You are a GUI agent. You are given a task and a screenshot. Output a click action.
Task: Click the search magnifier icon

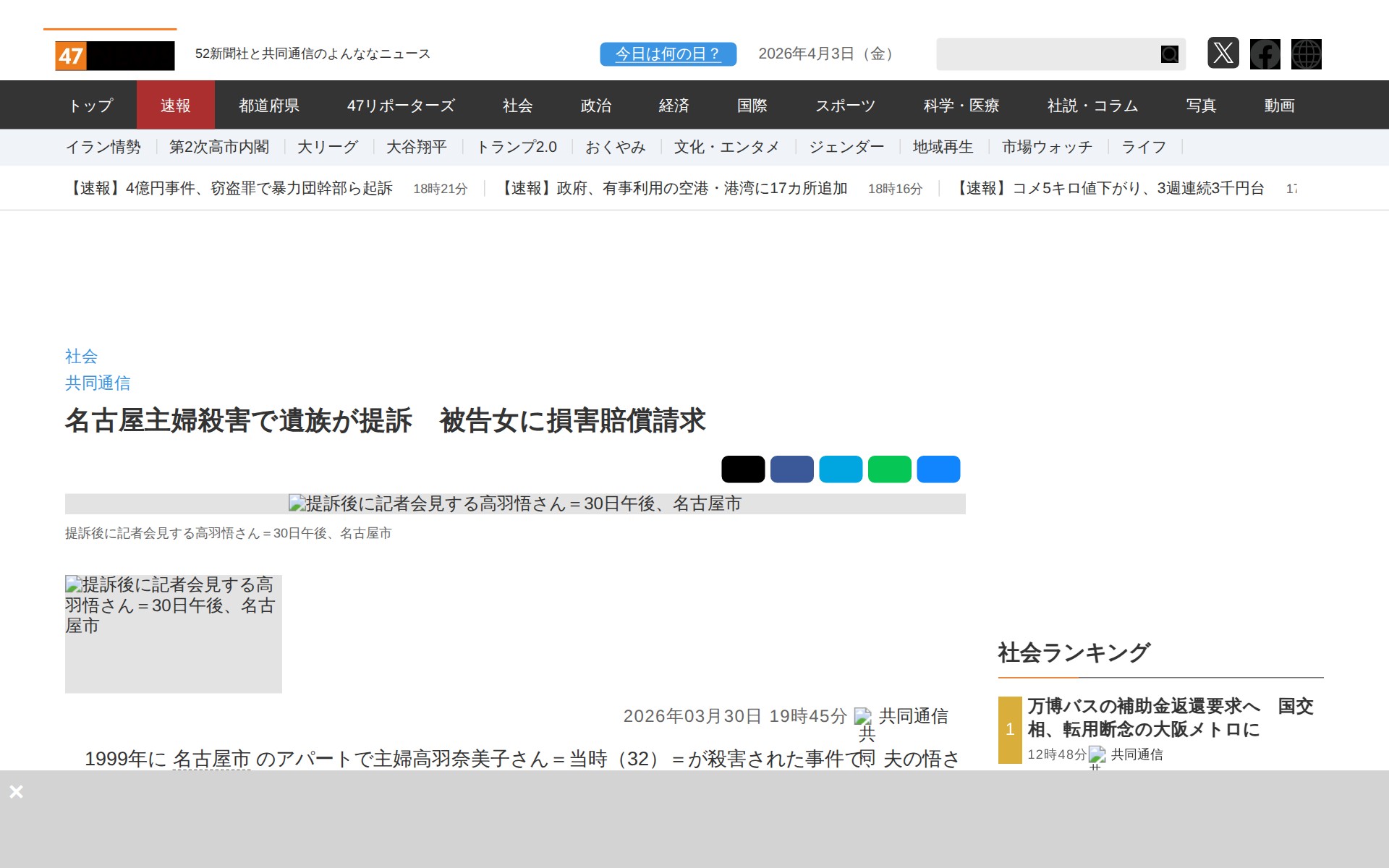[x=1169, y=54]
